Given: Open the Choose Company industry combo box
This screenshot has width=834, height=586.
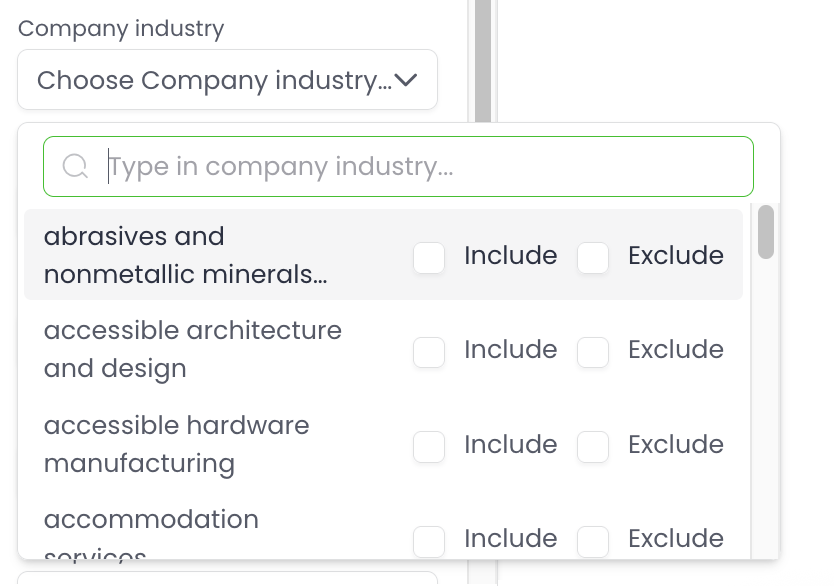Looking at the screenshot, I should click(x=215, y=80).
